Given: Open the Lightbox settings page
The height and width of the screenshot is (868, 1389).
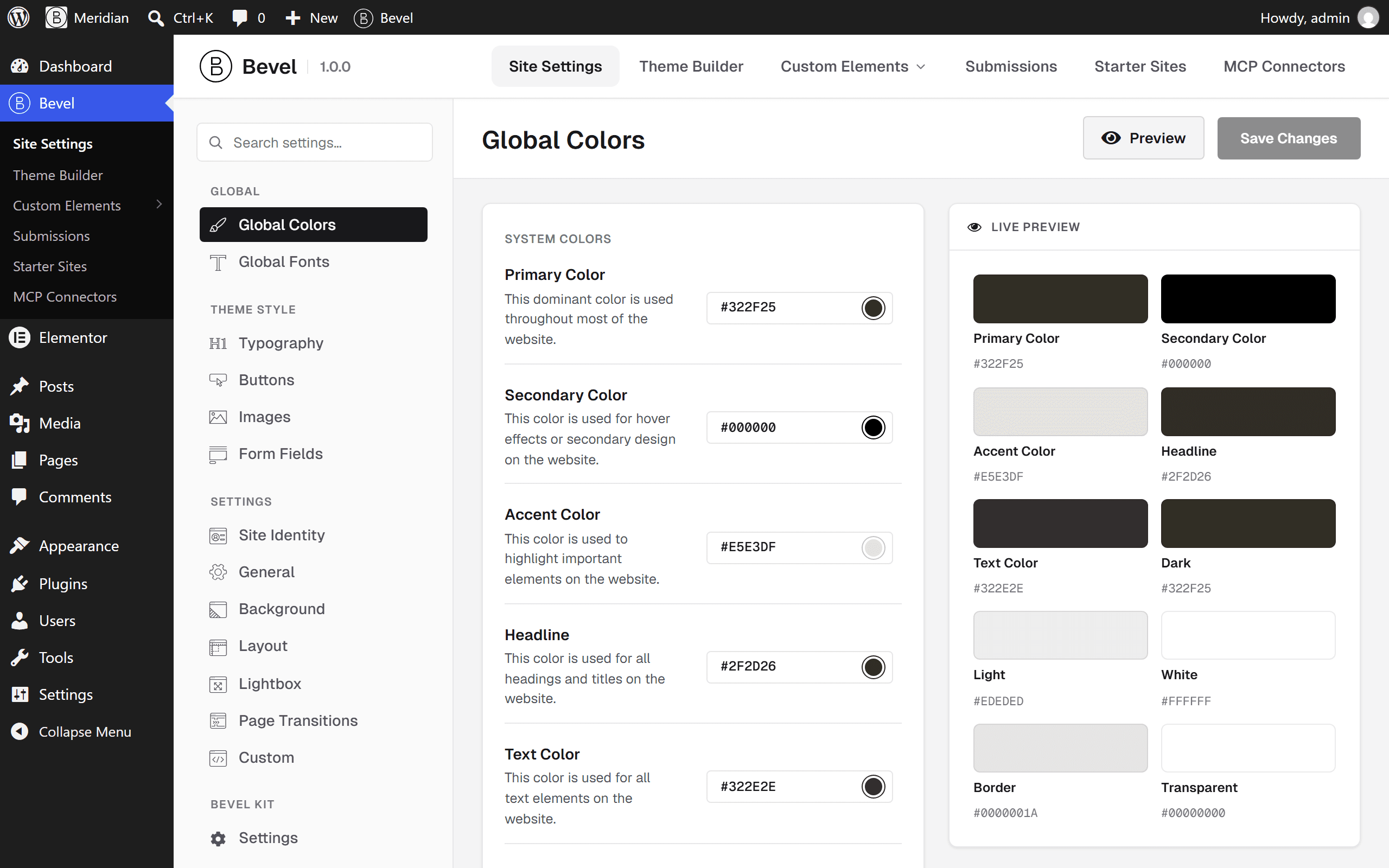Looking at the screenshot, I should (x=314, y=684).
